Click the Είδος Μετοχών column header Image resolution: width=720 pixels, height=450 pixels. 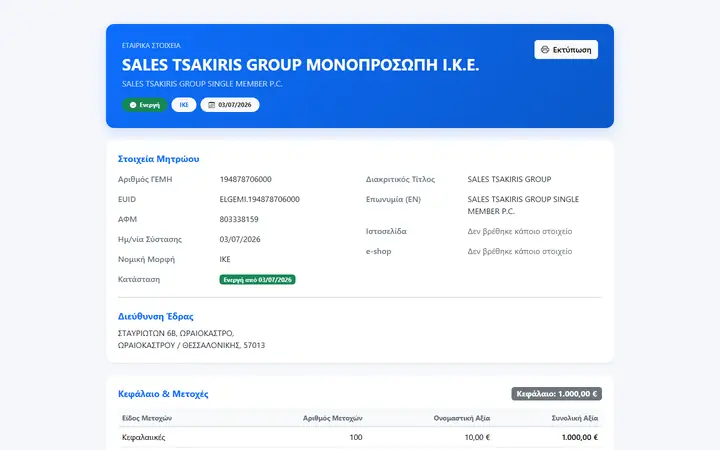pyautogui.click(x=147, y=418)
